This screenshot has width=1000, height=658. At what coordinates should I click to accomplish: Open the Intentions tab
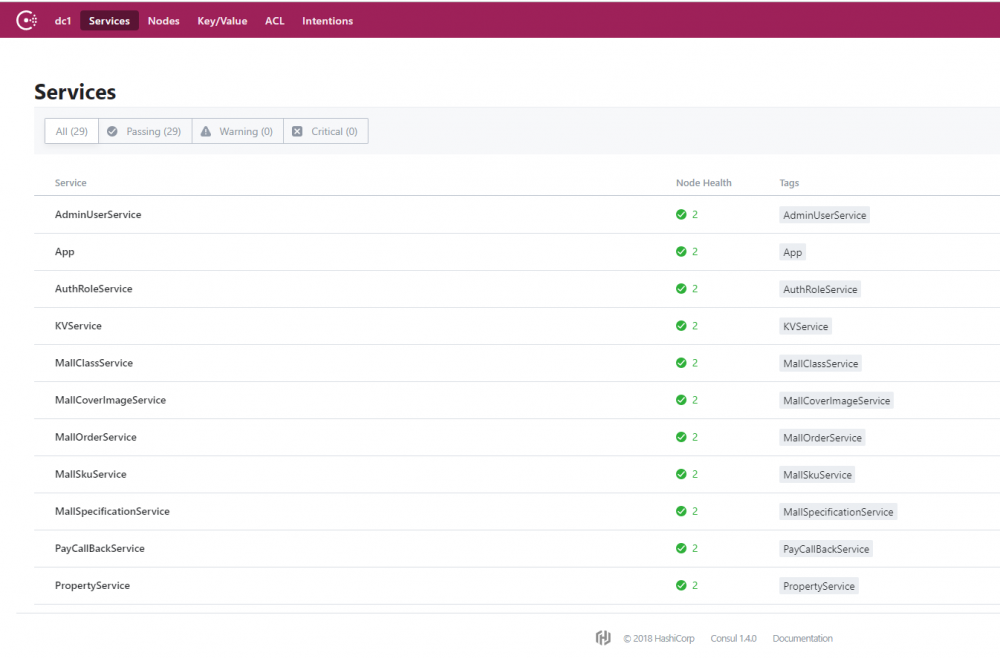click(x=327, y=21)
